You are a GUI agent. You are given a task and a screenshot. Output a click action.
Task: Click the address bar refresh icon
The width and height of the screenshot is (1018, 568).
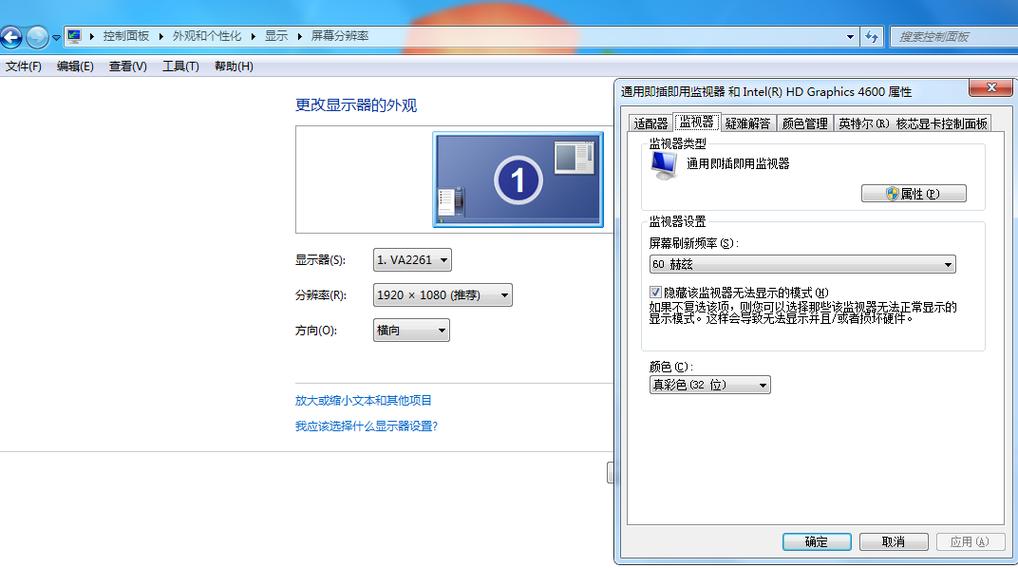point(871,37)
